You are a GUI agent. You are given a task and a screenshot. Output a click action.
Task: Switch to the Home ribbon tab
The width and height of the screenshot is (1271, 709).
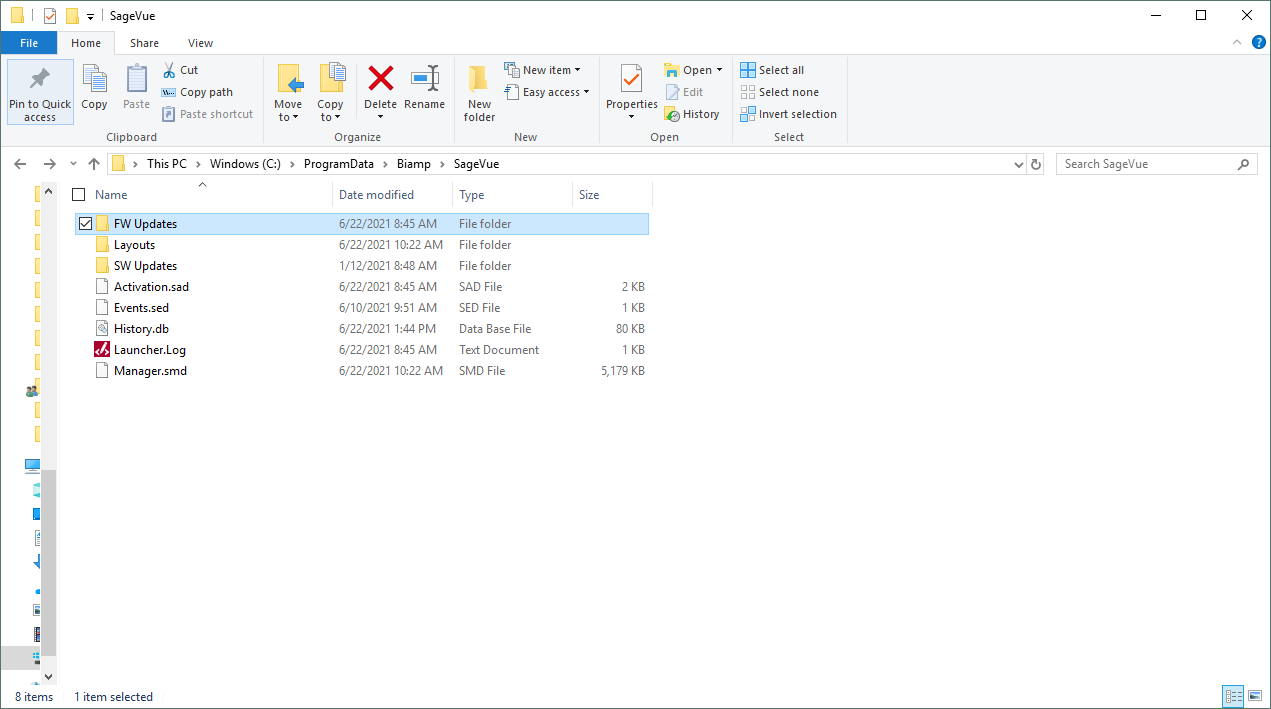[86, 43]
